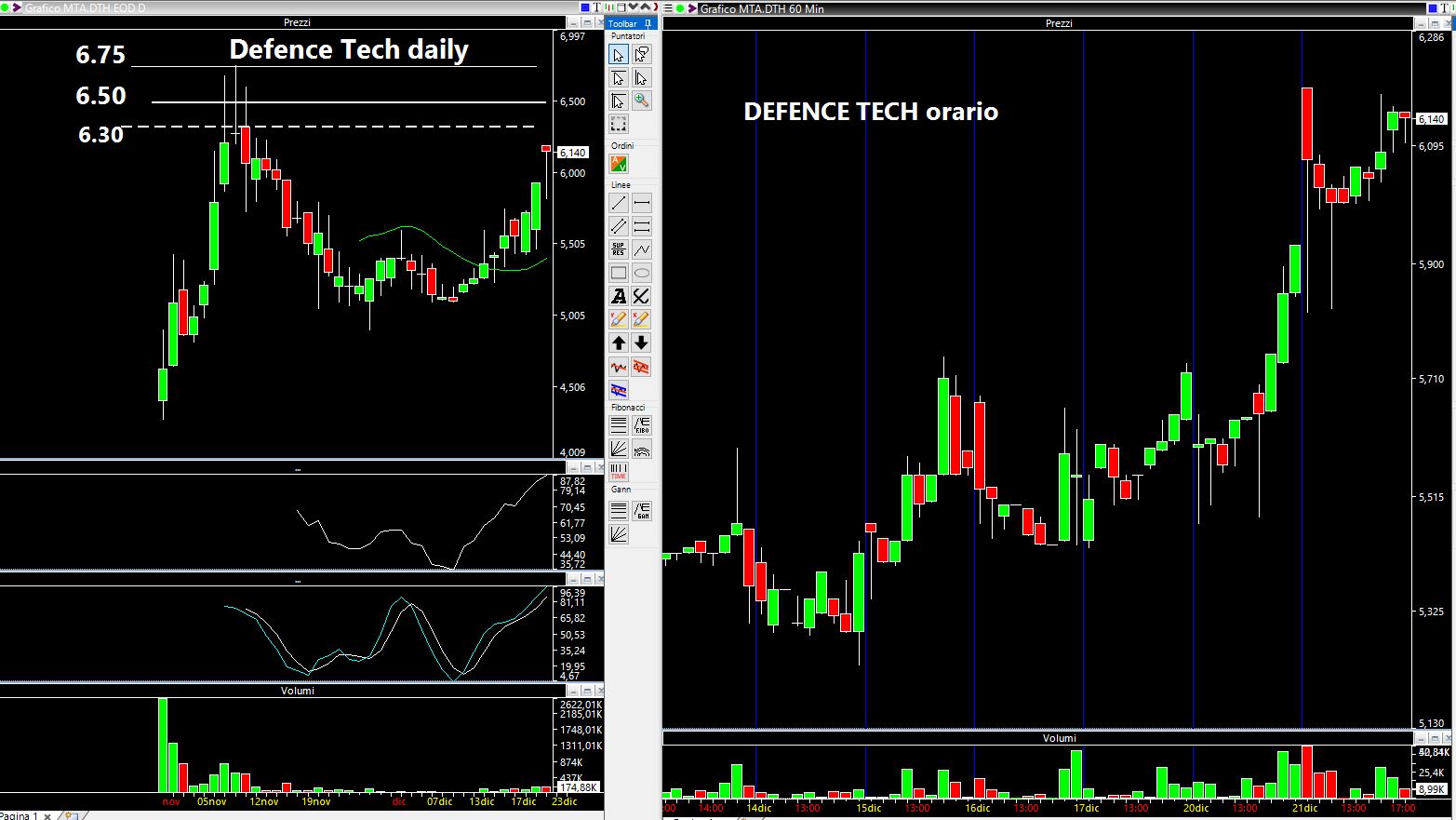Click the 21dic date on hourly axis

(x=1303, y=808)
